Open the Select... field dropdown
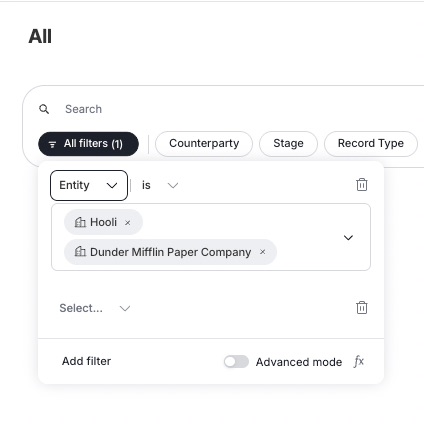 [95, 308]
